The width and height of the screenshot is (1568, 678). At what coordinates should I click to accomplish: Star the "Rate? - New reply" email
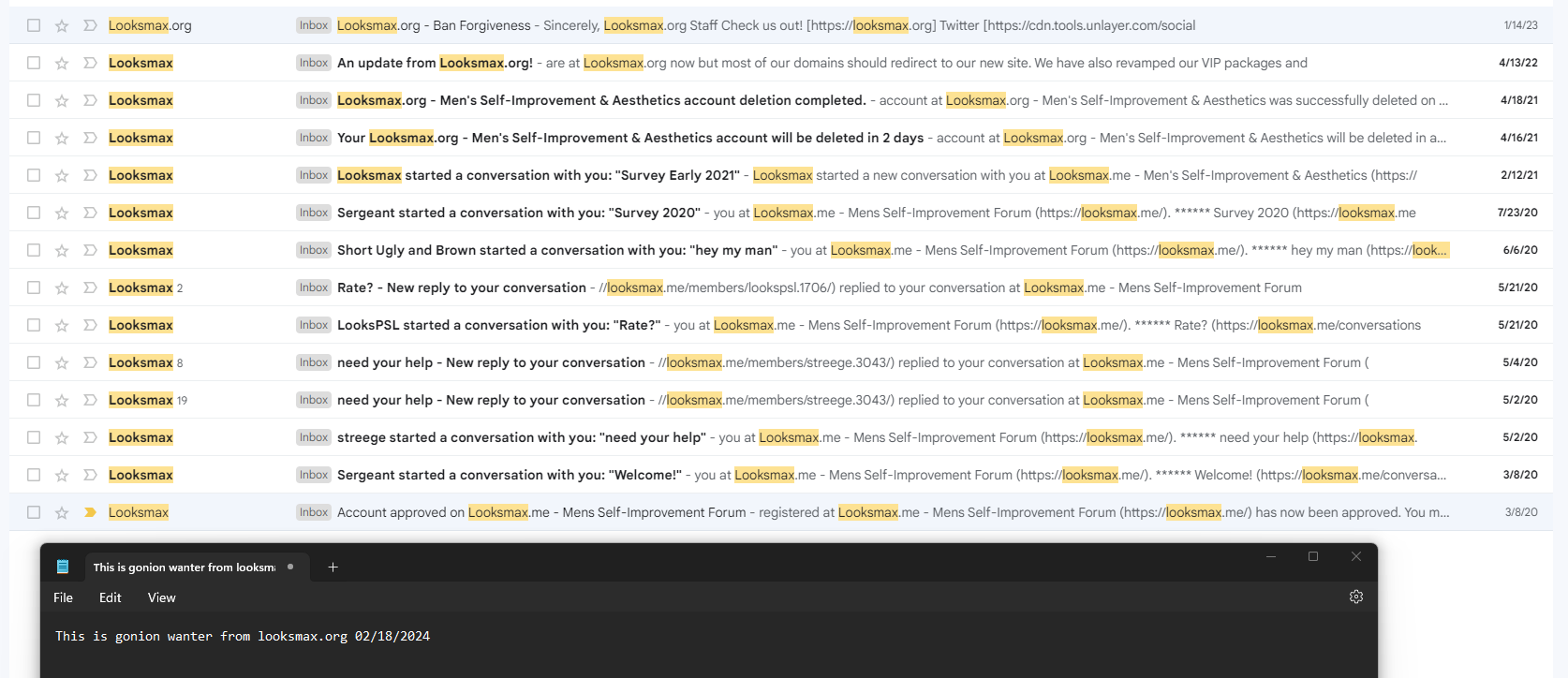[62, 287]
